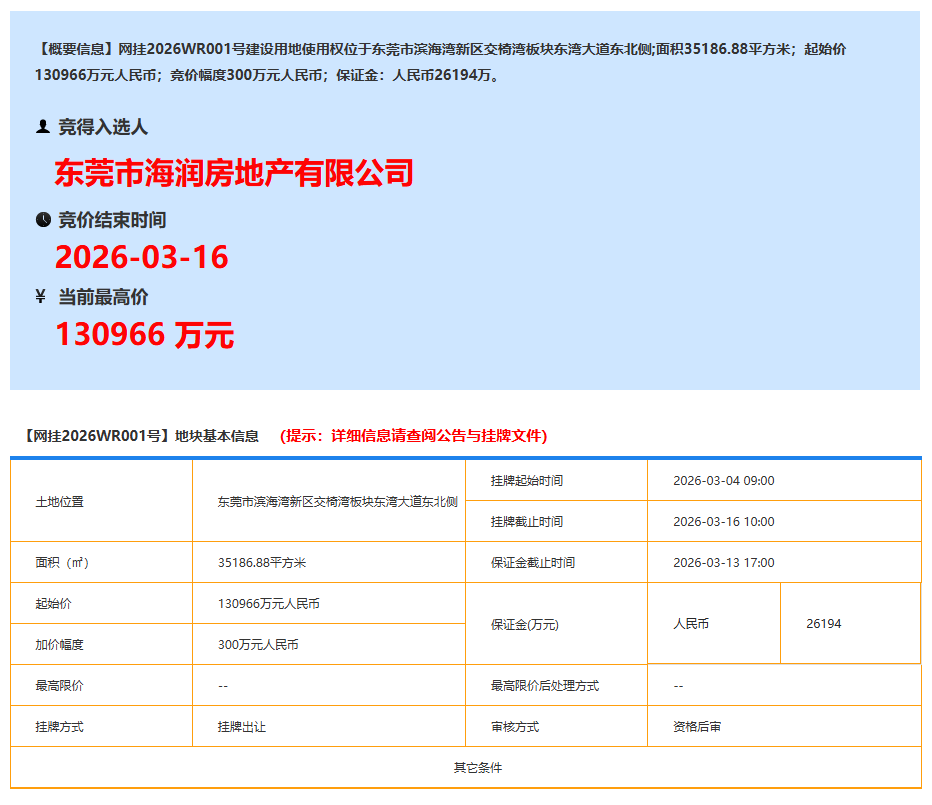932x805 pixels.
Task: Select the area value 35186.88平方米 in table
Action: [262, 562]
